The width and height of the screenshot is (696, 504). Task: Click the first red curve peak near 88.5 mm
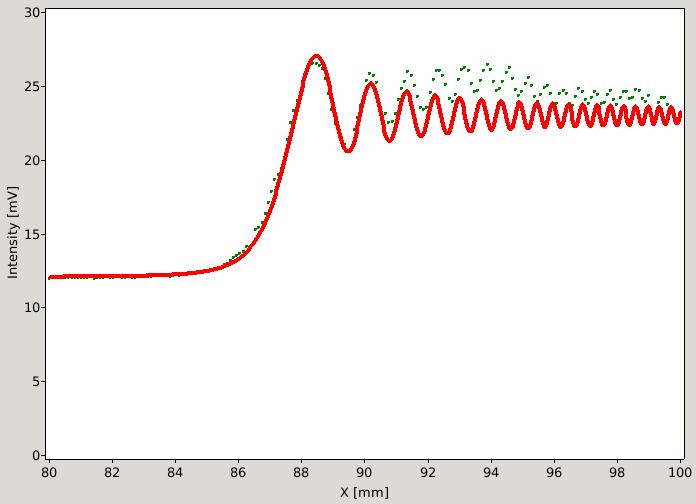316,56
